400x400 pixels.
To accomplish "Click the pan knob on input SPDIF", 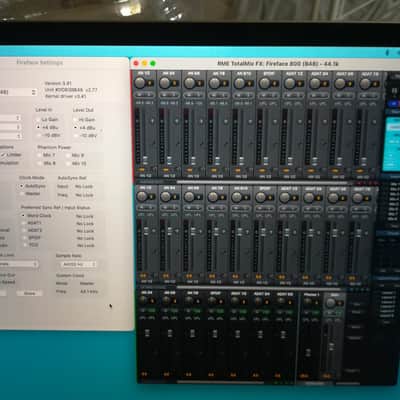I will click(265, 83).
